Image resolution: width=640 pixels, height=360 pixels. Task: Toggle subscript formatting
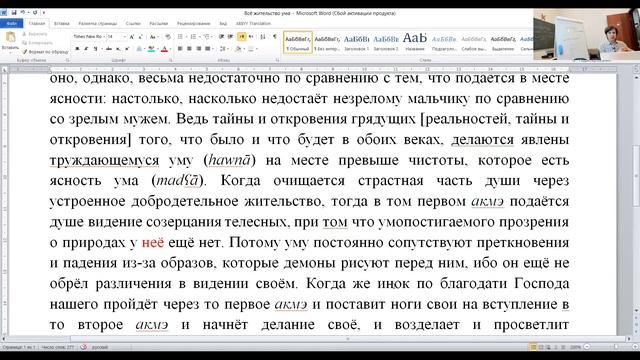(x=118, y=49)
